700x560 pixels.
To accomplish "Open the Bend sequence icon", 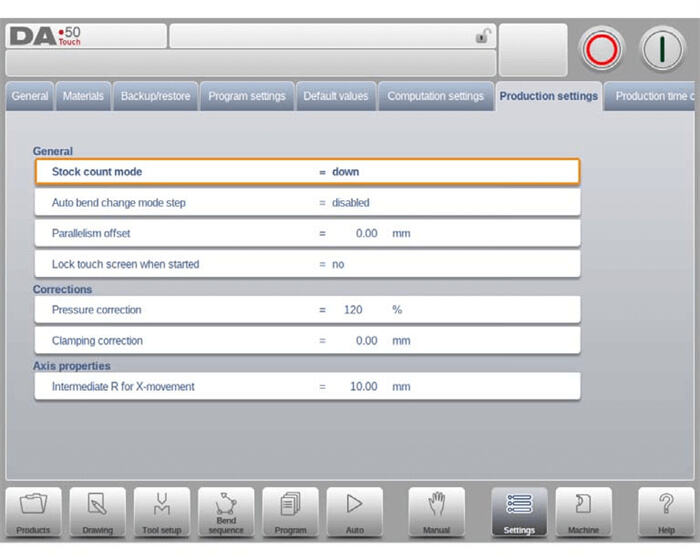I will click(226, 512).
